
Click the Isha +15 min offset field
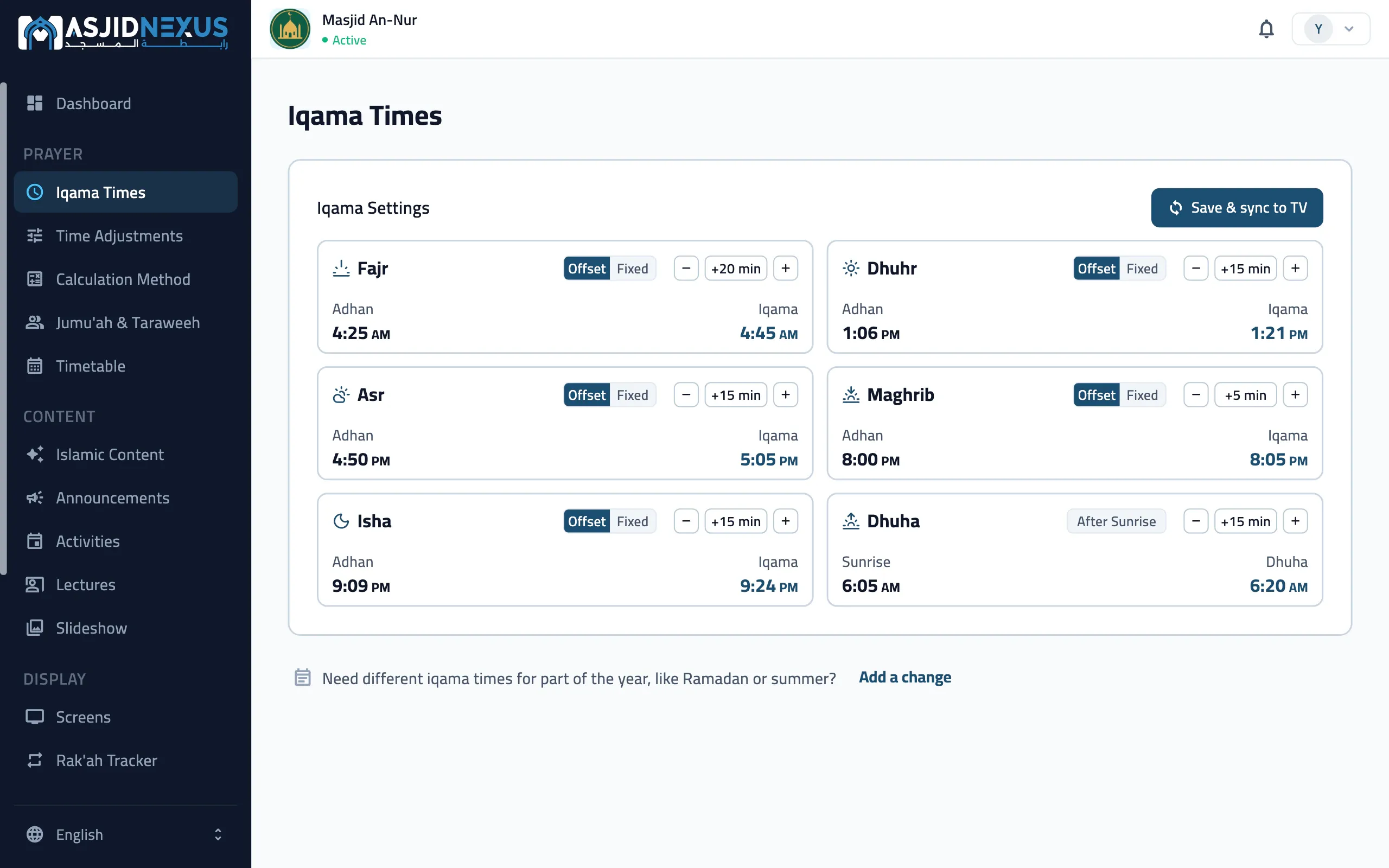point(735,521)
